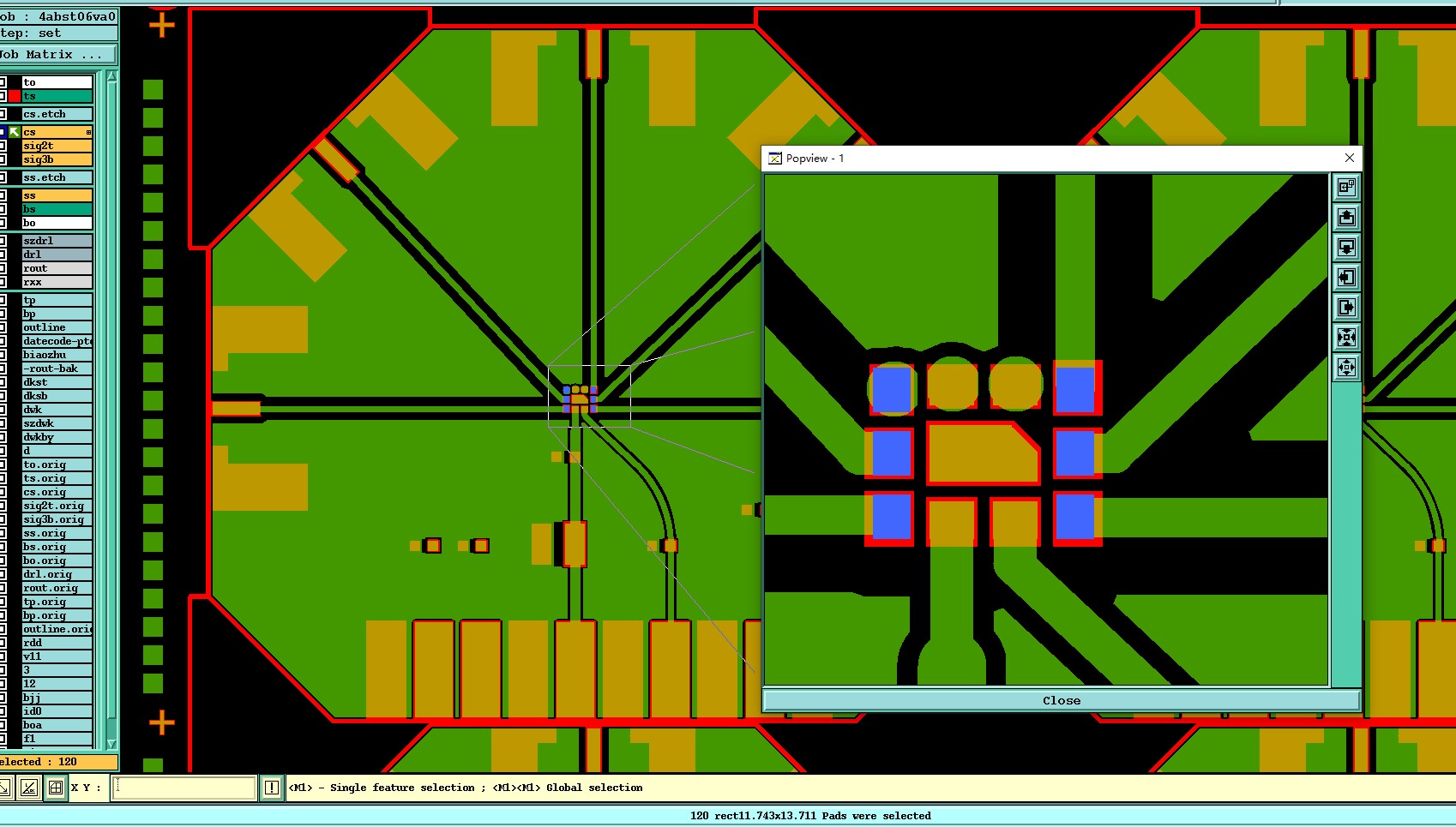
Task: Select the sig2t.orig layer row
Action: 57,506
